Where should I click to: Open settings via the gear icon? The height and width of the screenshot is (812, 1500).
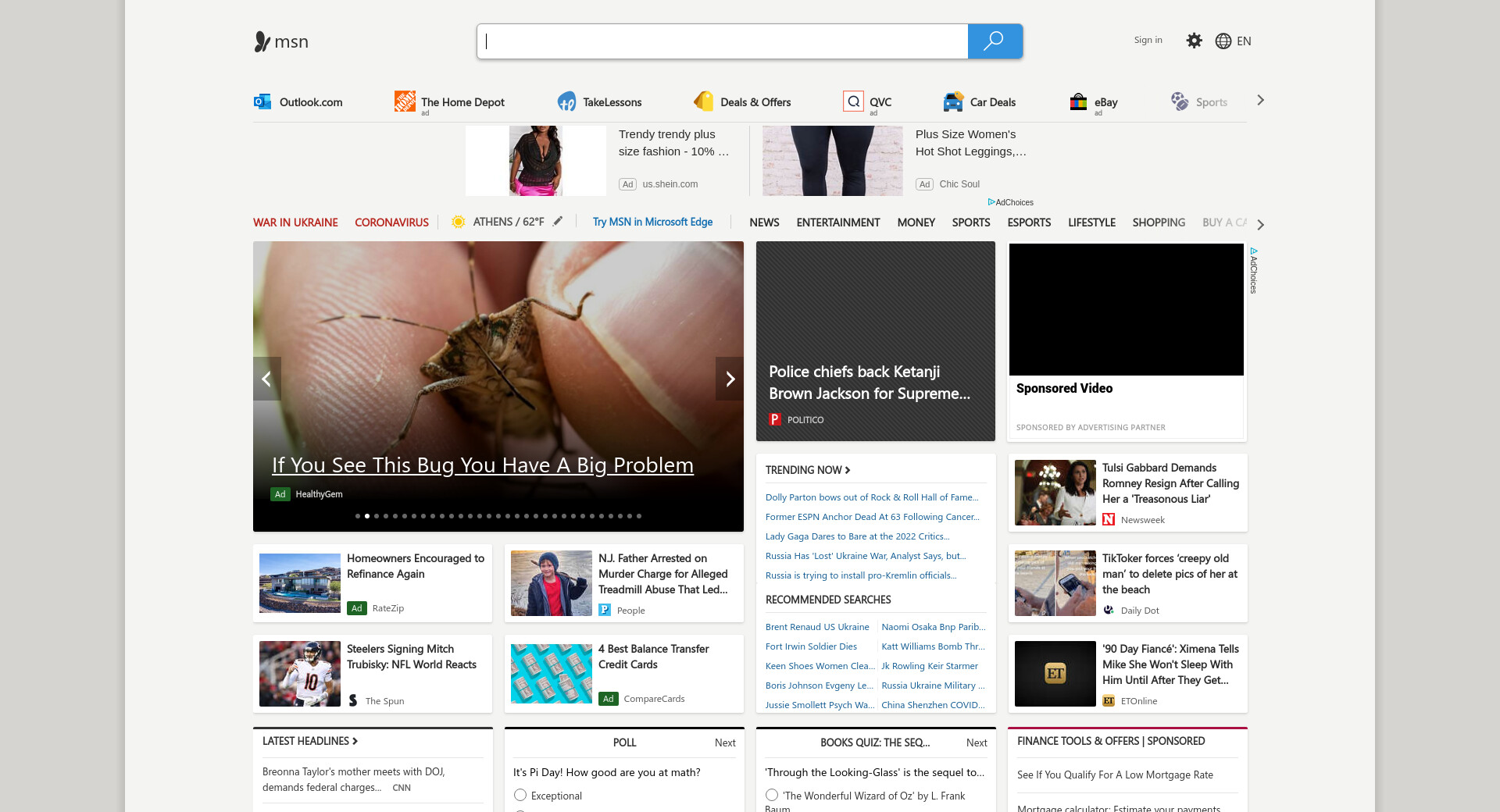(1194, 41)
